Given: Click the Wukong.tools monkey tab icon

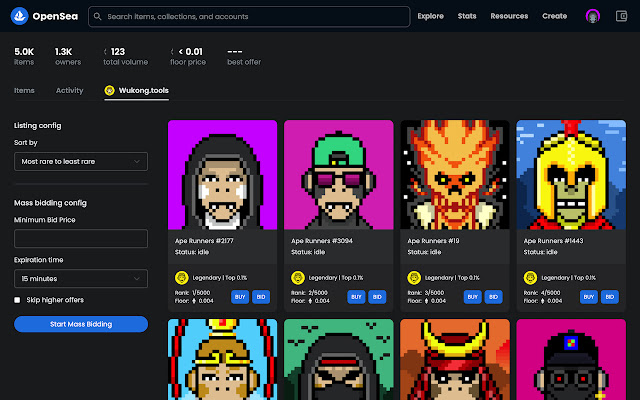Looking at the screenshot, I should click(109, 90).
